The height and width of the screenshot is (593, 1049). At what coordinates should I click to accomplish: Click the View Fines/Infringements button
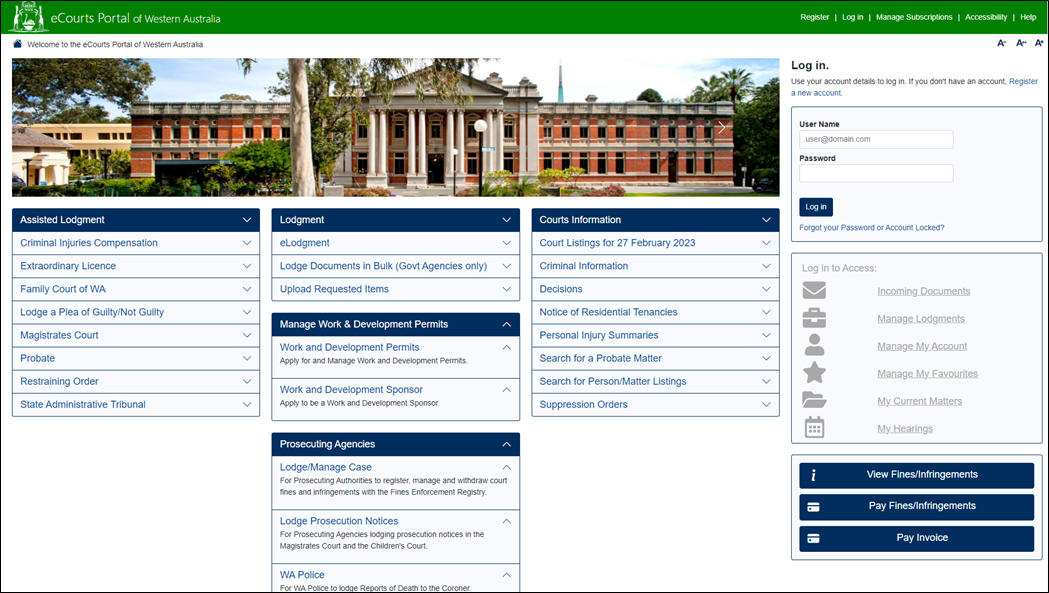click(917, 475)
